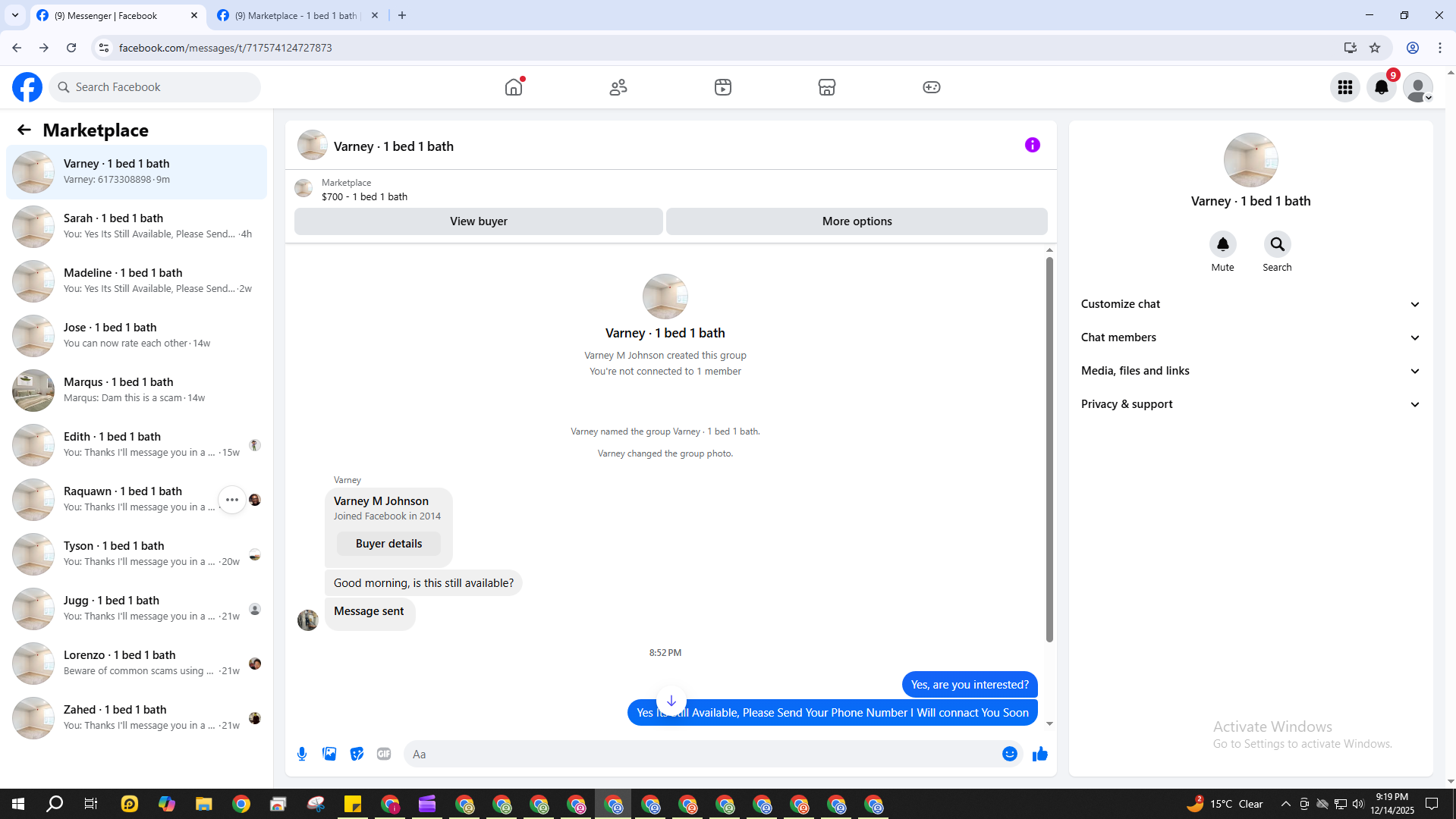Open the Video/Watch icon
1456x819 pixels.
coord(723,87)
